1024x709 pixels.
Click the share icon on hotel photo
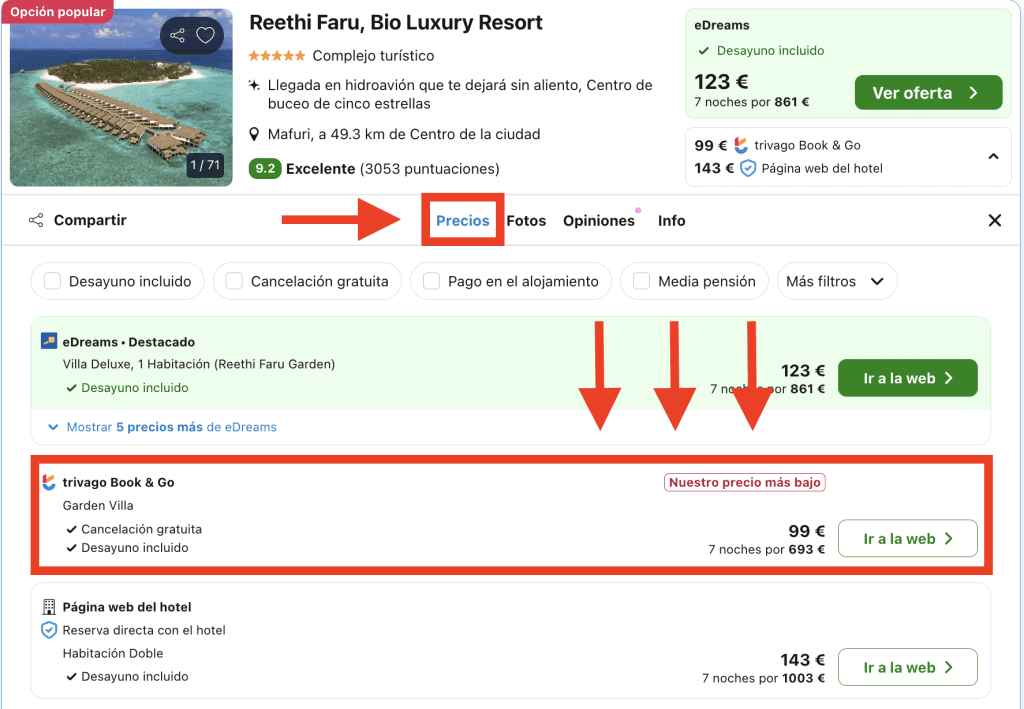177,36
